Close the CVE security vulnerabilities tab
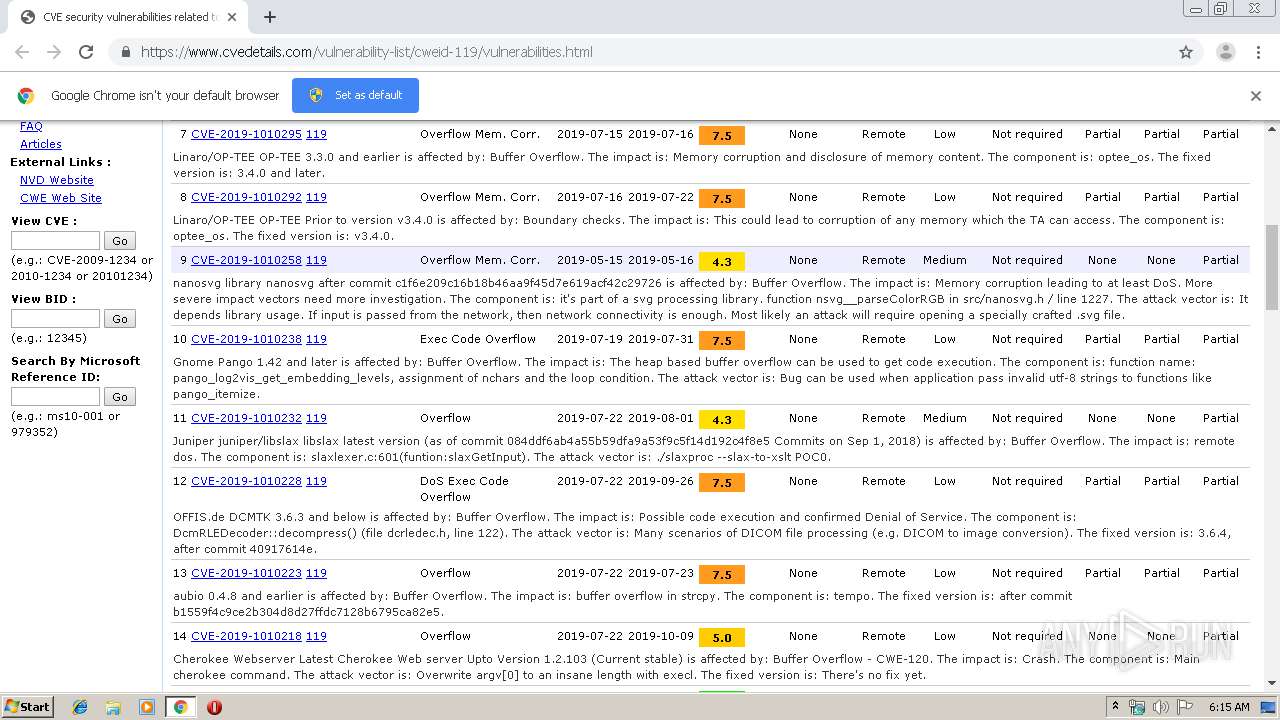The width and height of the screenshot is (1280, 720). click(x=232, y=17)
